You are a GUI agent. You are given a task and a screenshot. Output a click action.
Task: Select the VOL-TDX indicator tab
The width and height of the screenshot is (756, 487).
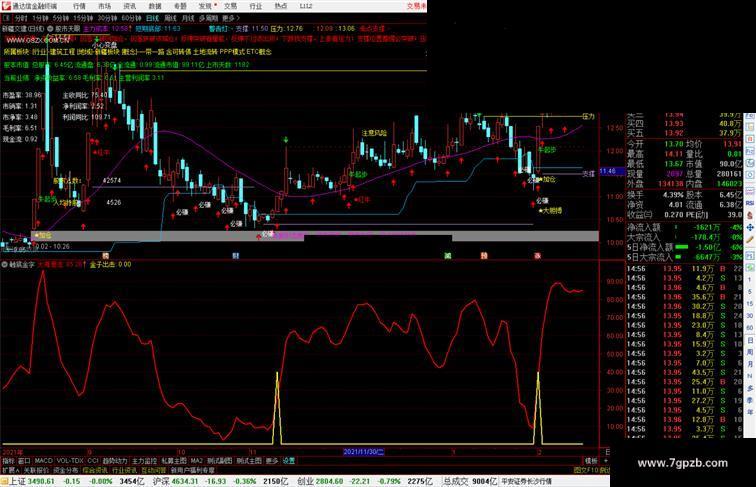70,461
